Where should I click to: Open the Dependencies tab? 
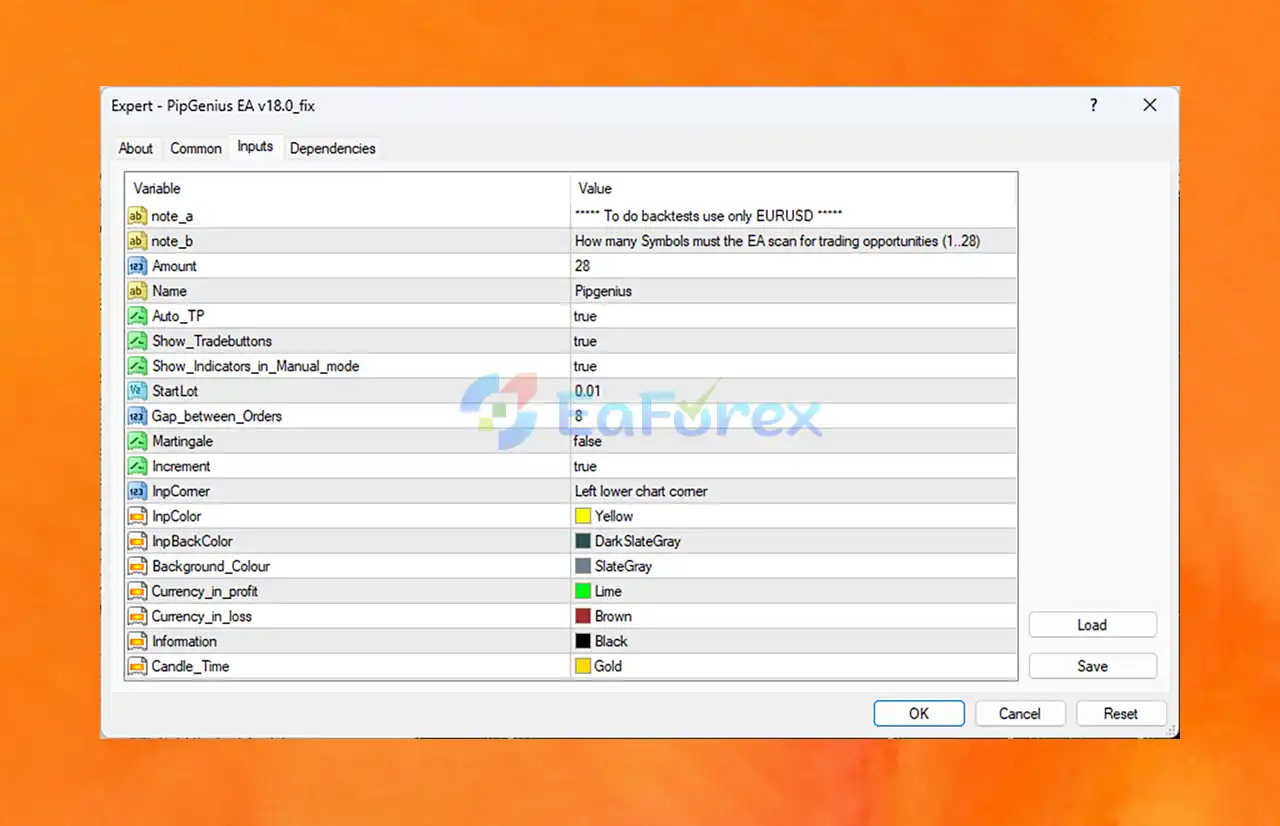333,148
